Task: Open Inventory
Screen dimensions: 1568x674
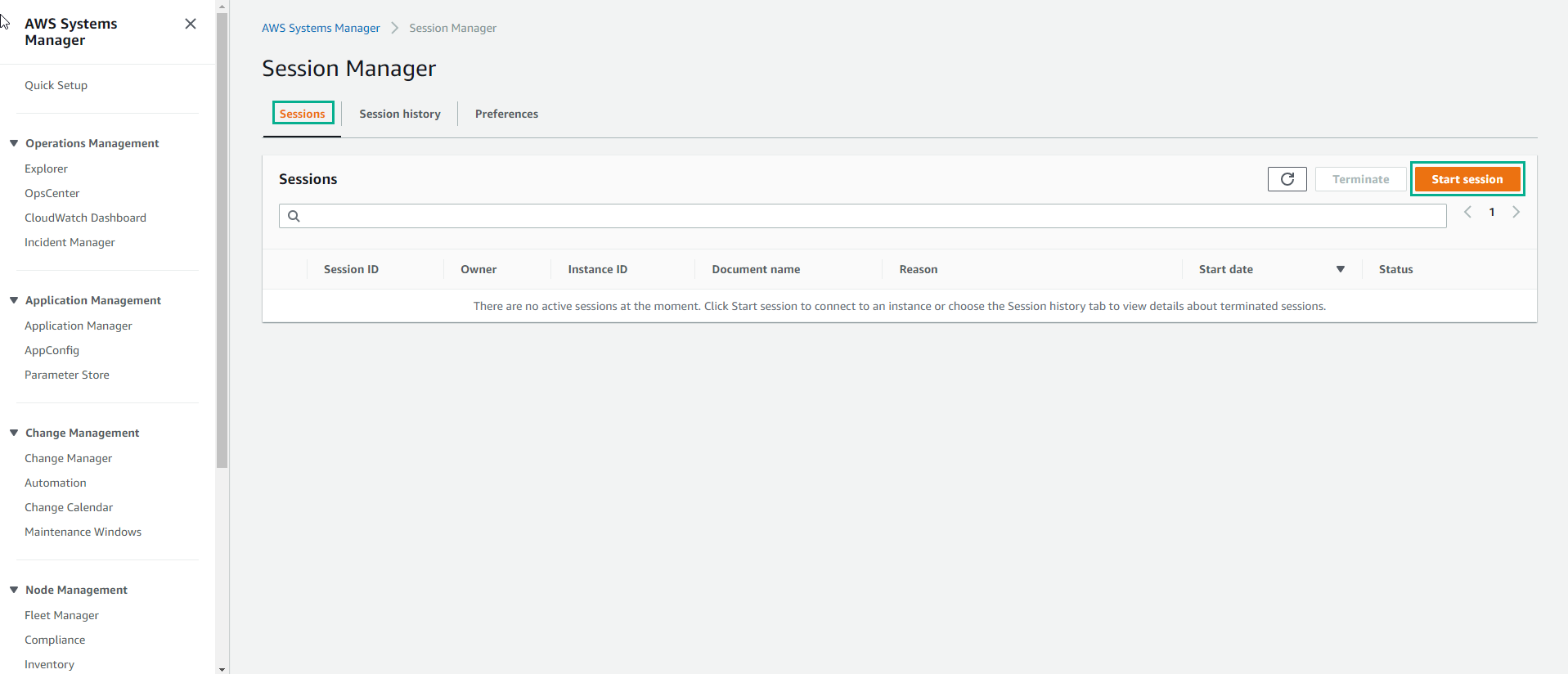Action: (49, 664)
